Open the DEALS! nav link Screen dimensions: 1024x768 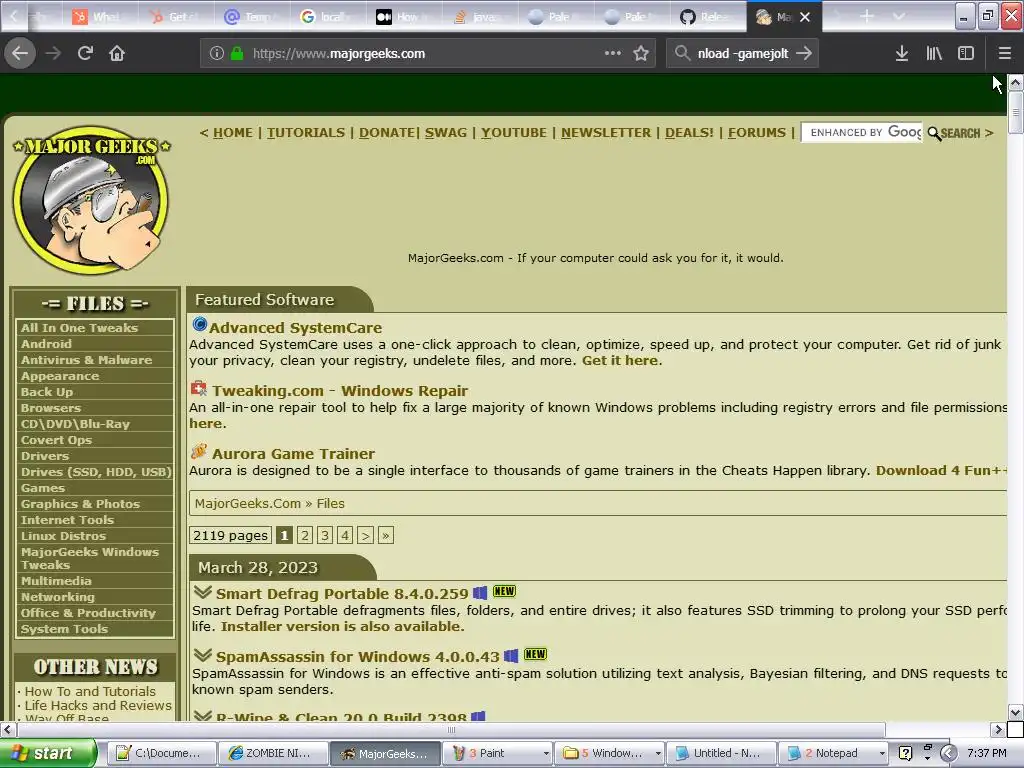pyautogui.click(x=689, y=133)
